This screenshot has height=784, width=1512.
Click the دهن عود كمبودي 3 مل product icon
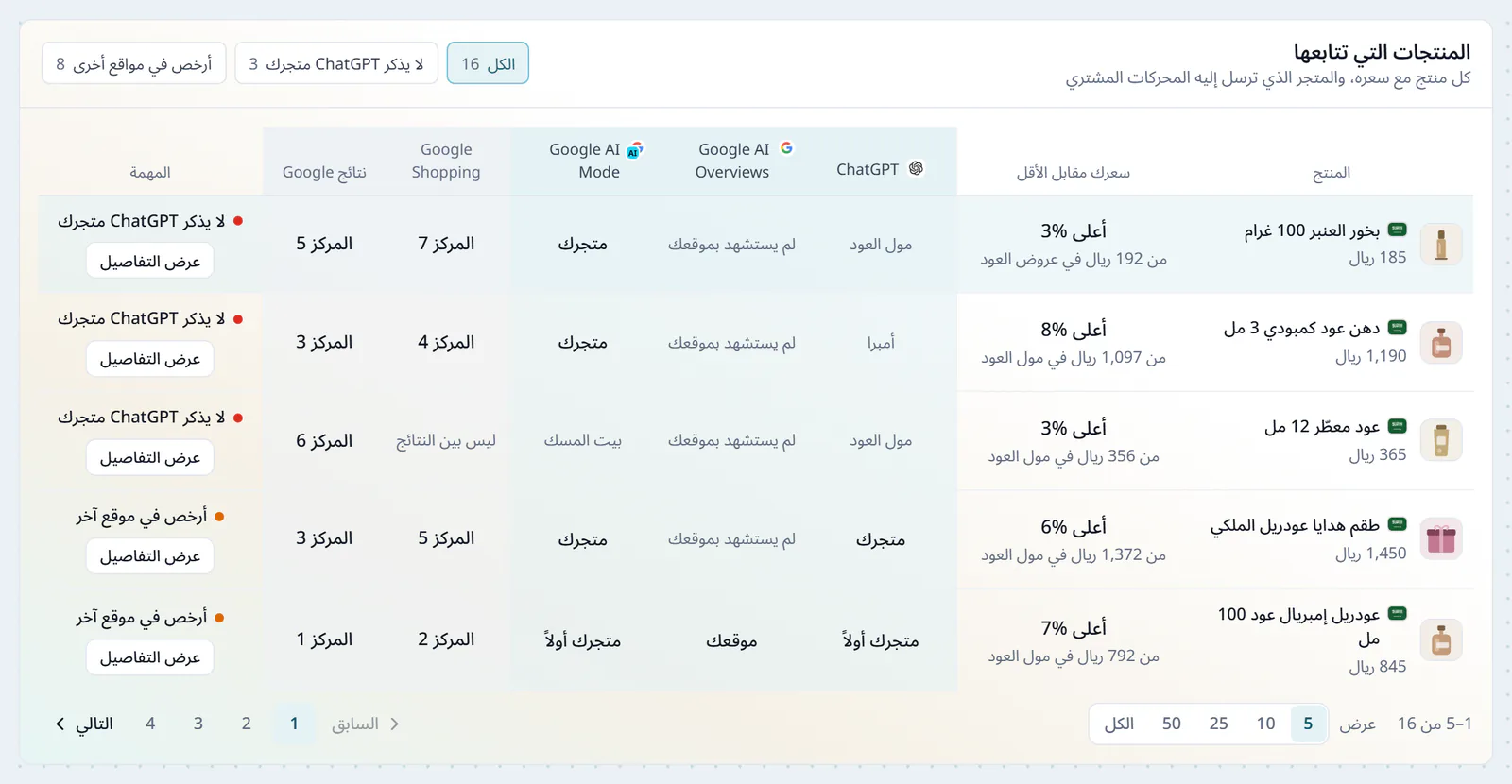(x=1441, y=343)
